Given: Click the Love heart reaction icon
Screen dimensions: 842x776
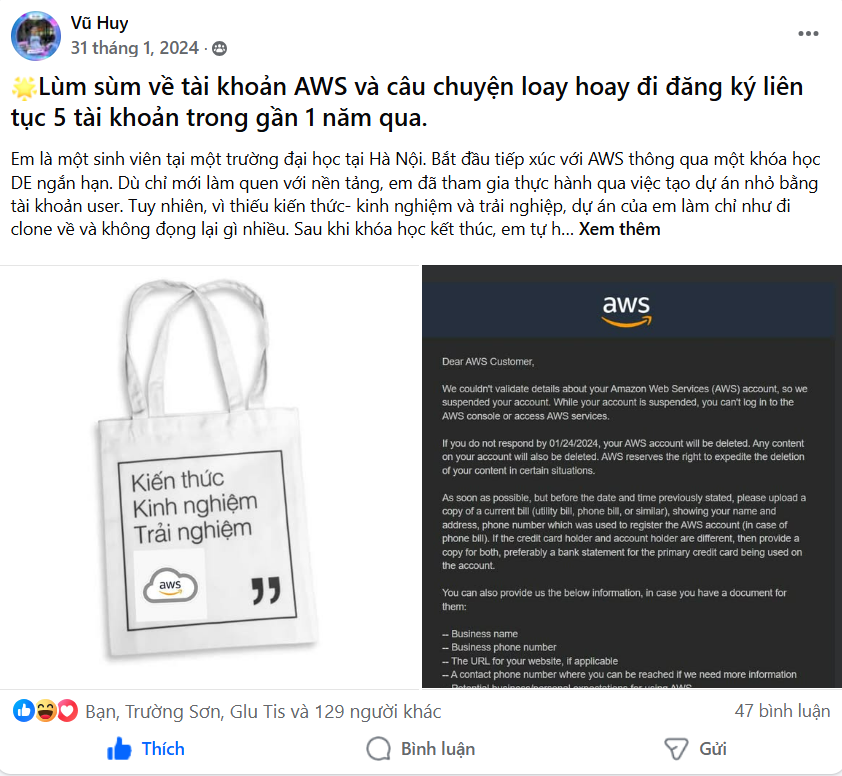Looking at the screenshot, I should 67,711.
